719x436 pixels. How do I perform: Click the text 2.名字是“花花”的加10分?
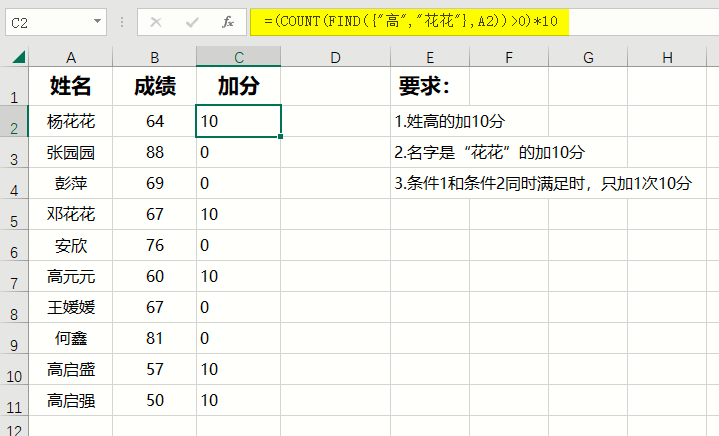pos(489,152)
